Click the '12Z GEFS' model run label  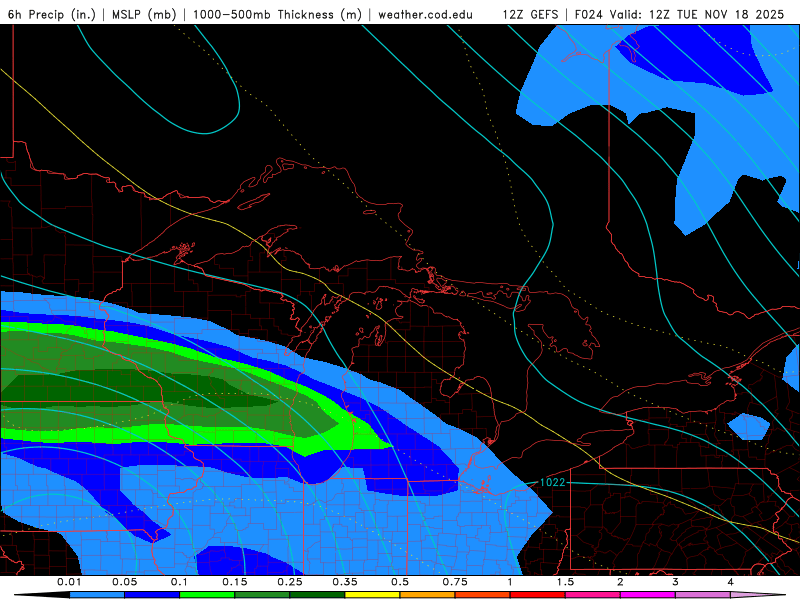pos(531,14)
